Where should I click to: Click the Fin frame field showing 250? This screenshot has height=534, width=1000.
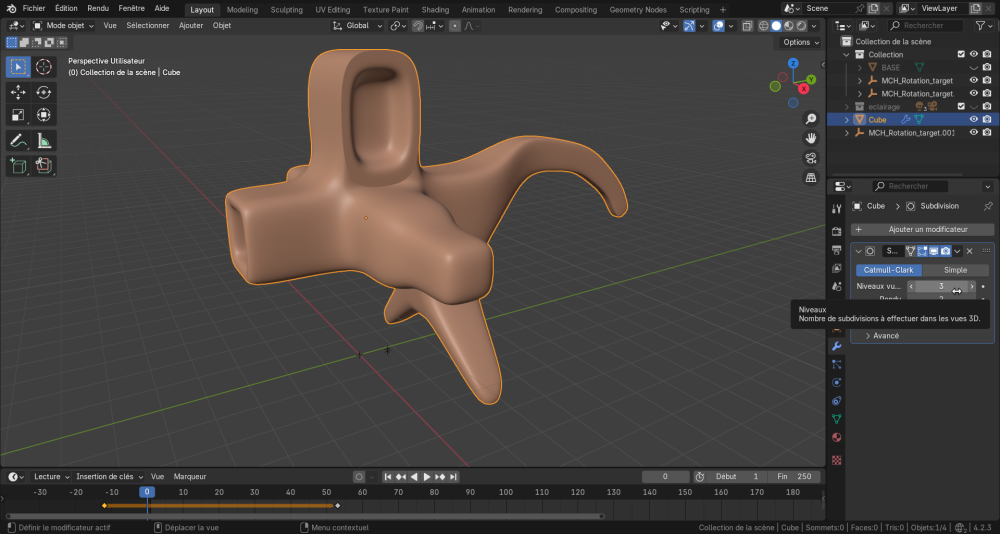point(796,477)
